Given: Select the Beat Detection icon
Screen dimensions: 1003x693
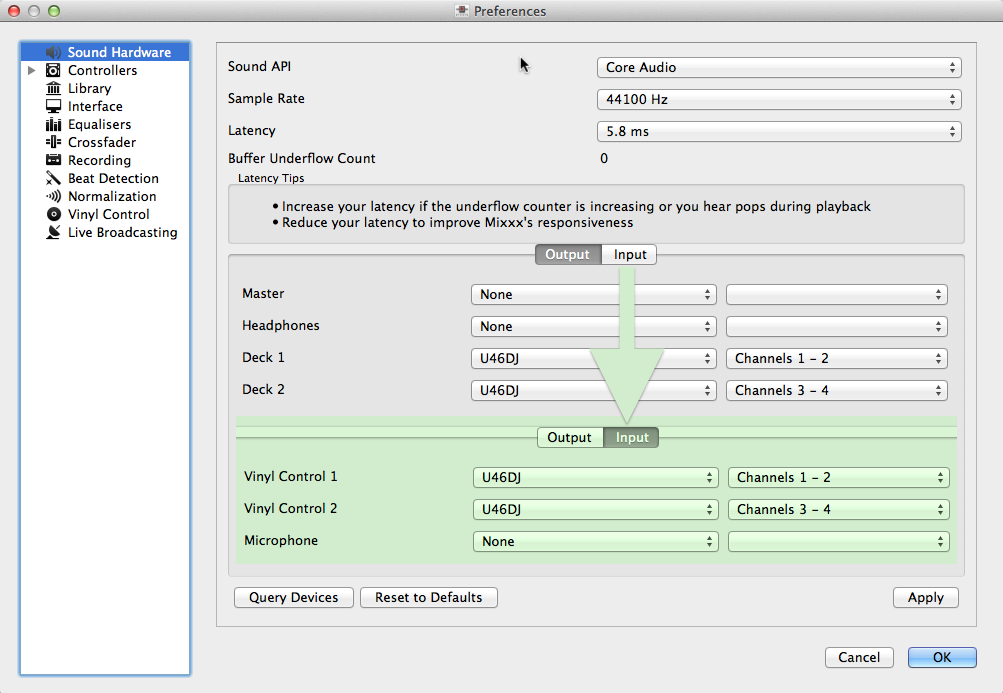Looking at the screenshot, I should 54,179.
